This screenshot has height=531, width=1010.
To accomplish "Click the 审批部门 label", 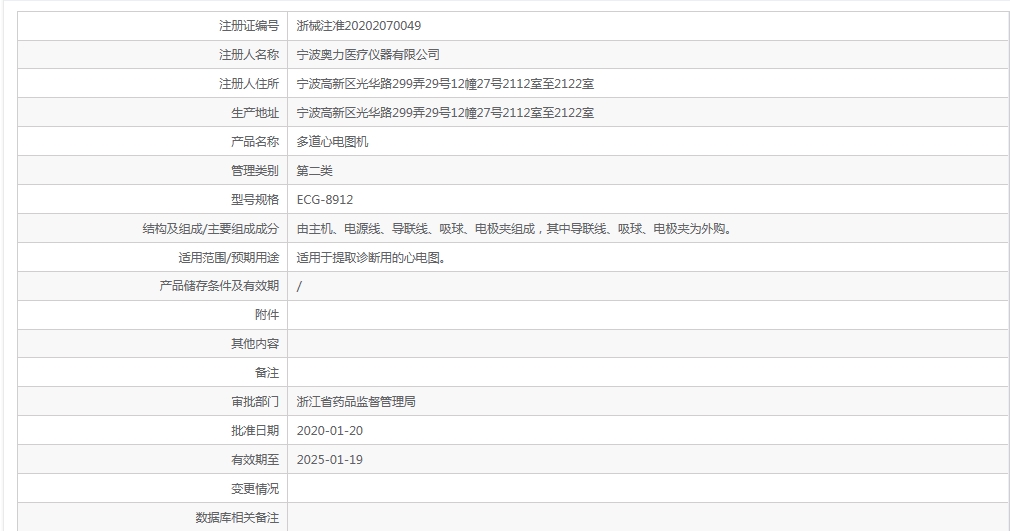I will pos(255,401).
